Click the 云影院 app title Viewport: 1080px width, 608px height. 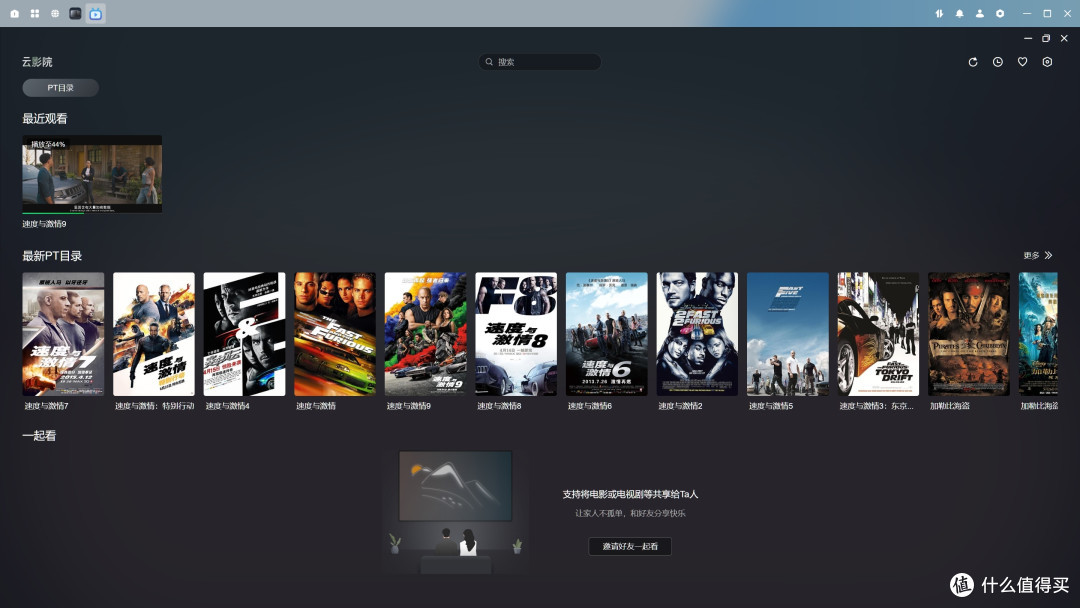pyautogui.click(x=37, y=62)
